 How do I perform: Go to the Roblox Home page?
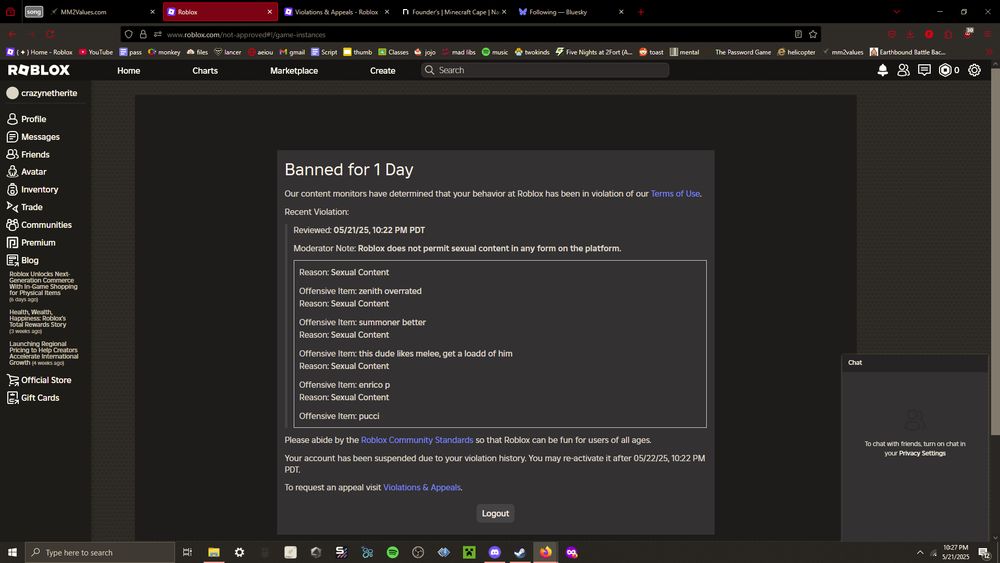(128, 71)
